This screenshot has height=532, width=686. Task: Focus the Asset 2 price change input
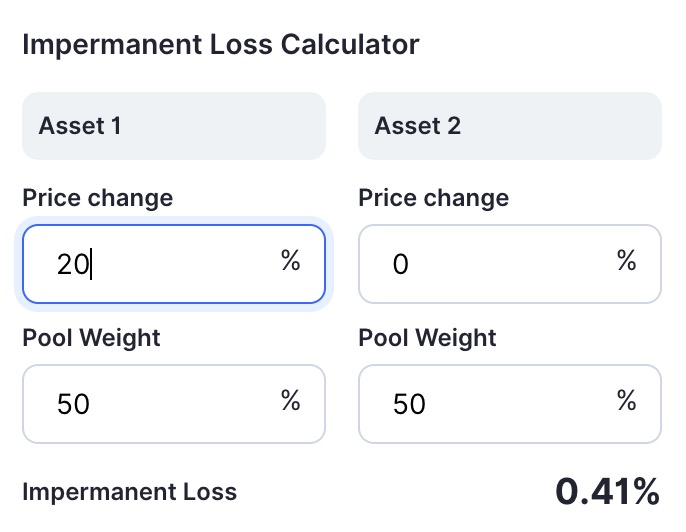(510, 264)
